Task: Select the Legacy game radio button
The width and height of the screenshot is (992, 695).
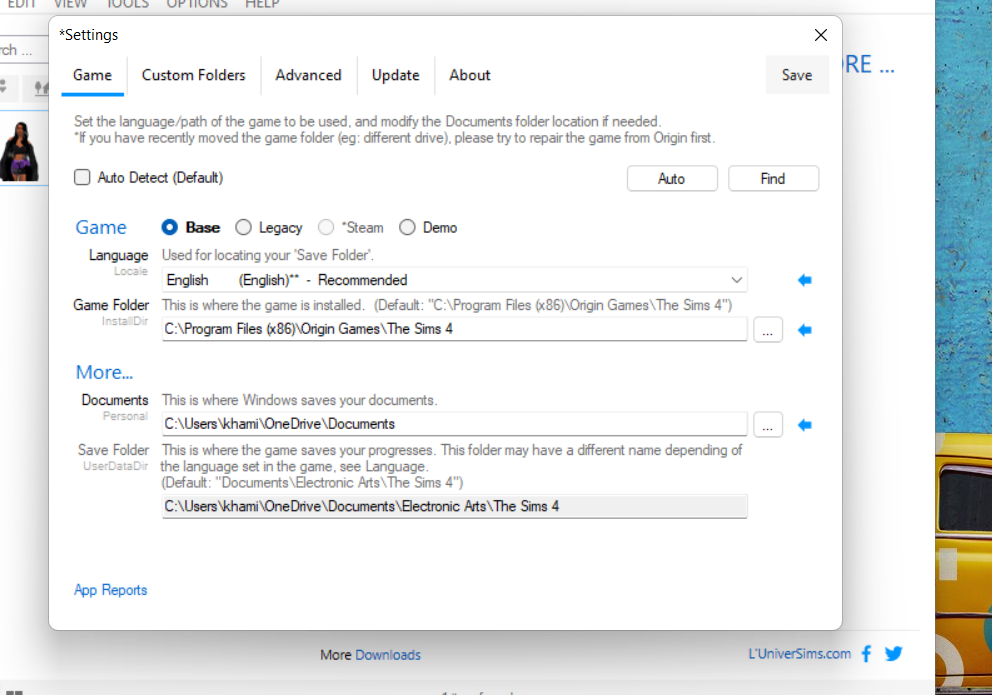Action: pyautogui.click(x=243, y=227)
